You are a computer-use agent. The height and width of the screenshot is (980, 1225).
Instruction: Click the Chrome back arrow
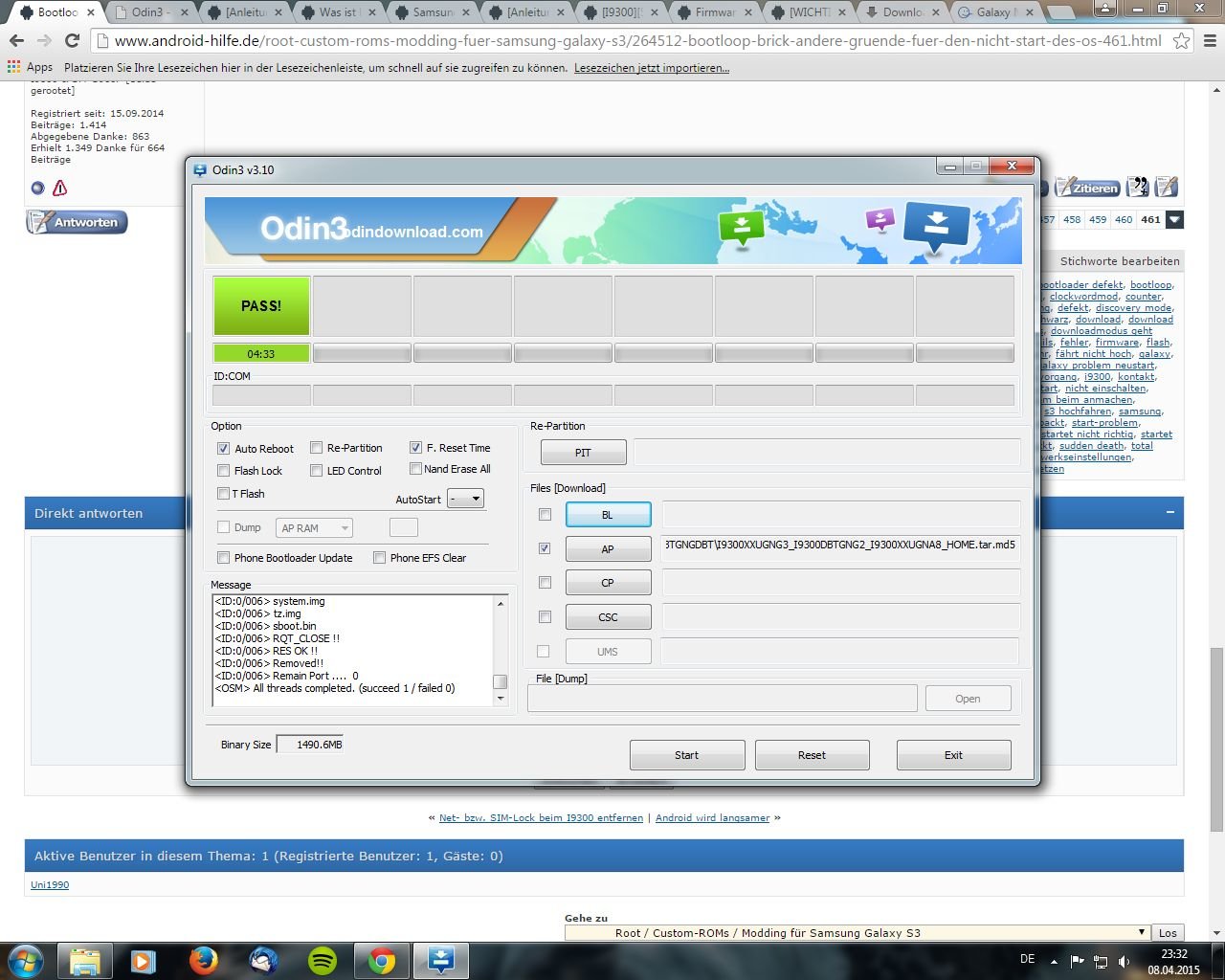pyautogui.click(x=16, y=41)
